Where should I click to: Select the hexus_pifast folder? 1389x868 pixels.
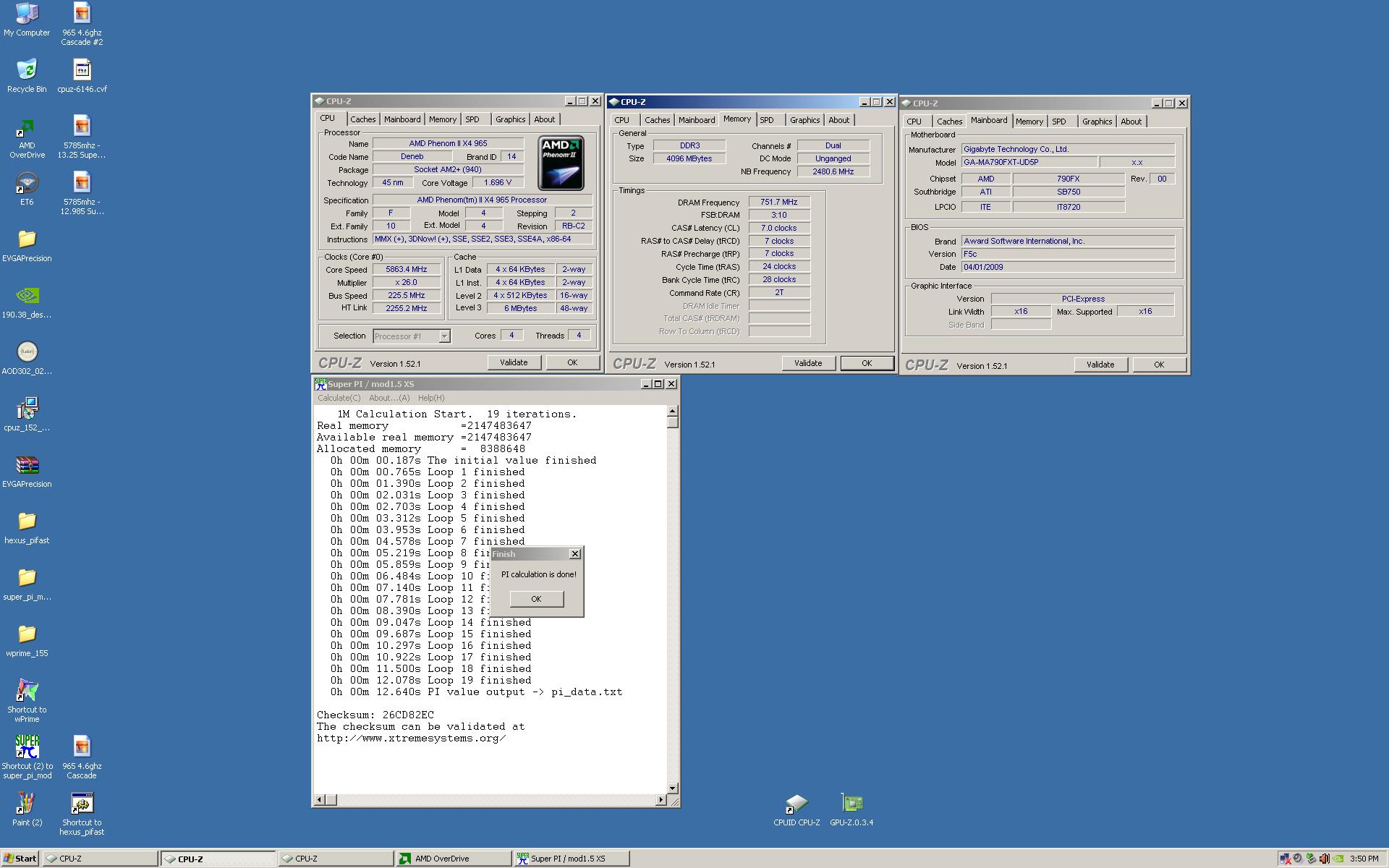pyautogui.click(x=27, y=527)
